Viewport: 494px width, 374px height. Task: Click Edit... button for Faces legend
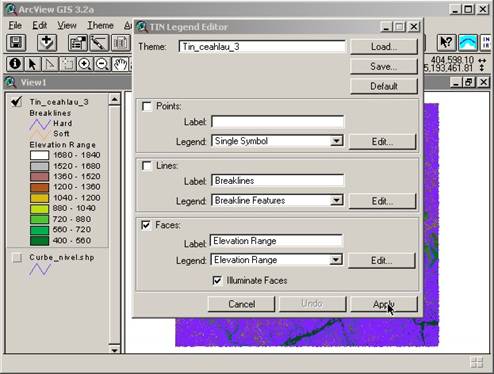[x=382, y=260]
